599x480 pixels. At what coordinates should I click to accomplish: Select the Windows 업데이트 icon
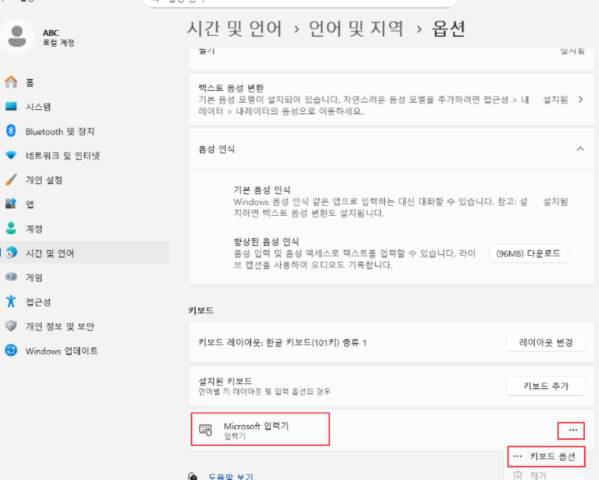[x=11, y=350]
